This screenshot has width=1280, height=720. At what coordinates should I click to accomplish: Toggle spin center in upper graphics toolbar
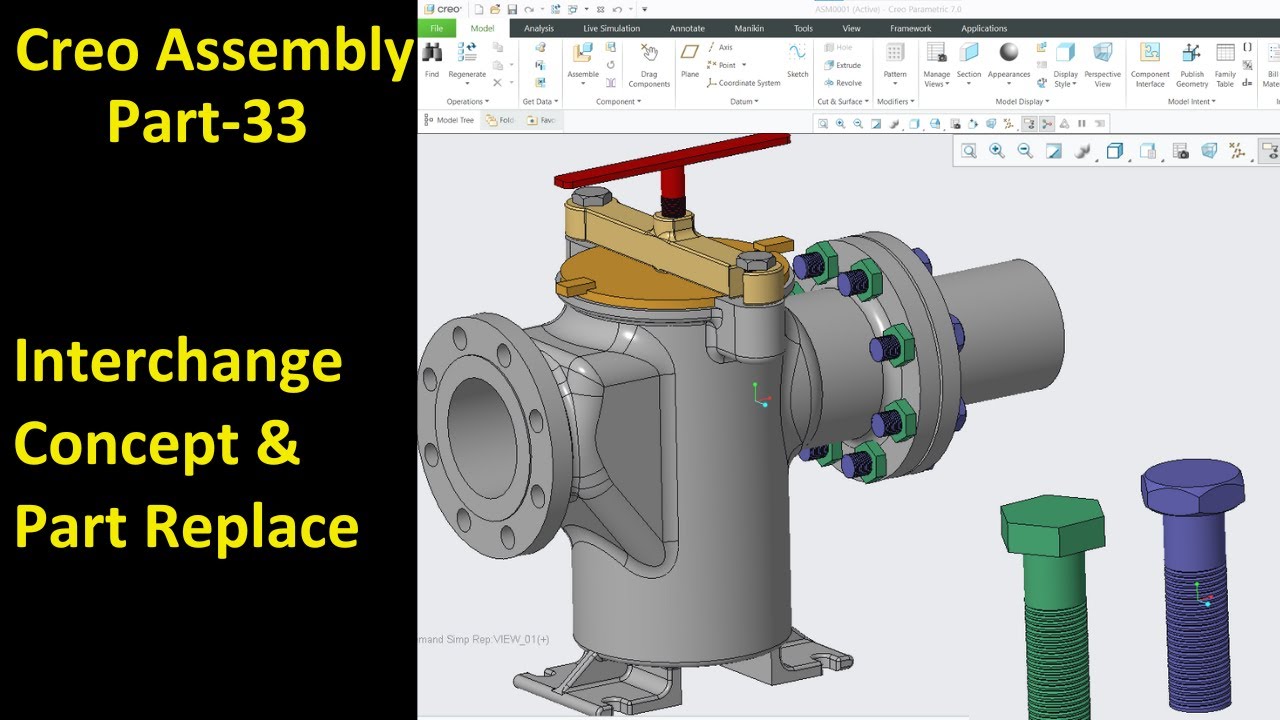tap(1047, 124)
